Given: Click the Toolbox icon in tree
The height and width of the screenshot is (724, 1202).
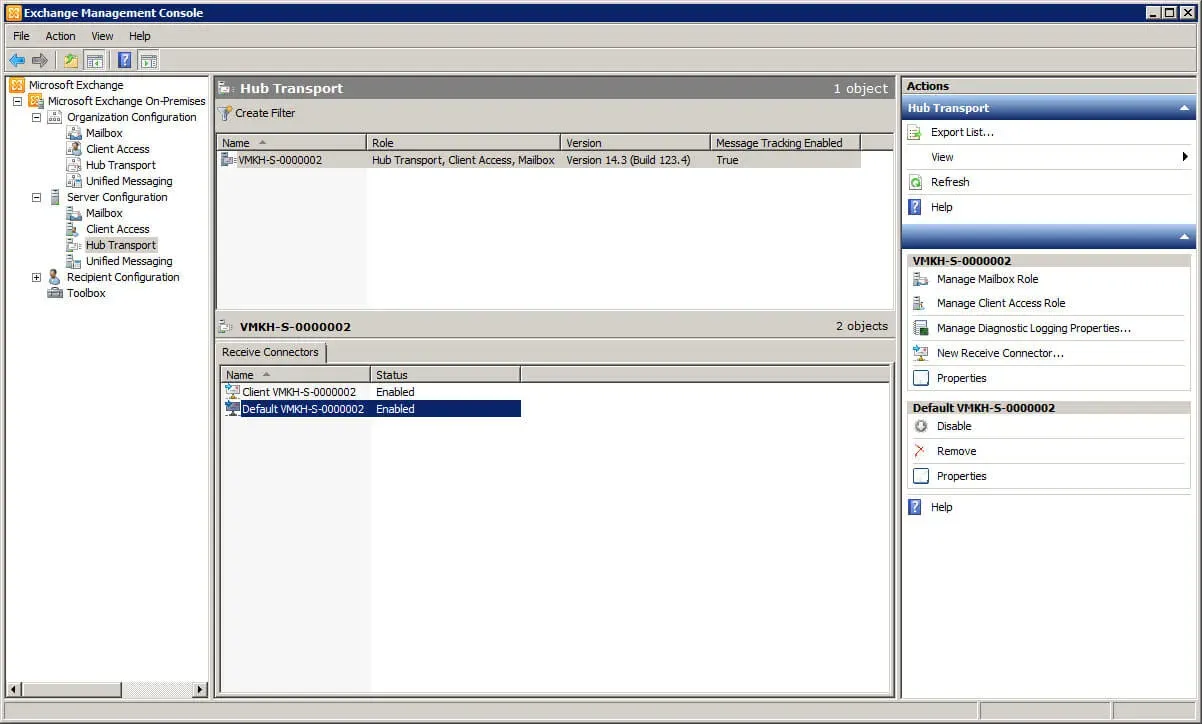Looking at the screenshot, I should [55, 293].
